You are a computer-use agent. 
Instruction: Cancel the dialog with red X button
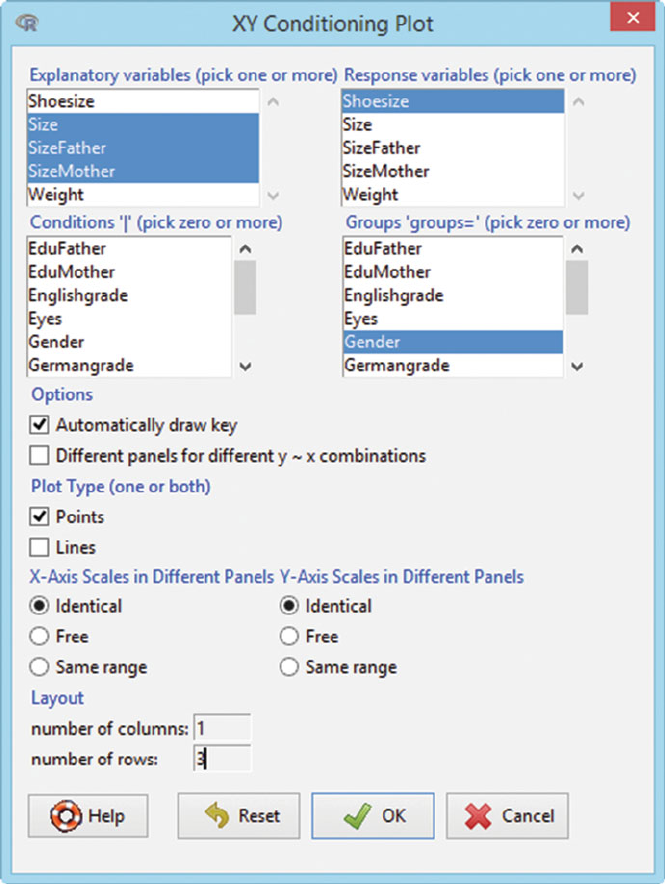click(x=507, y=815)
